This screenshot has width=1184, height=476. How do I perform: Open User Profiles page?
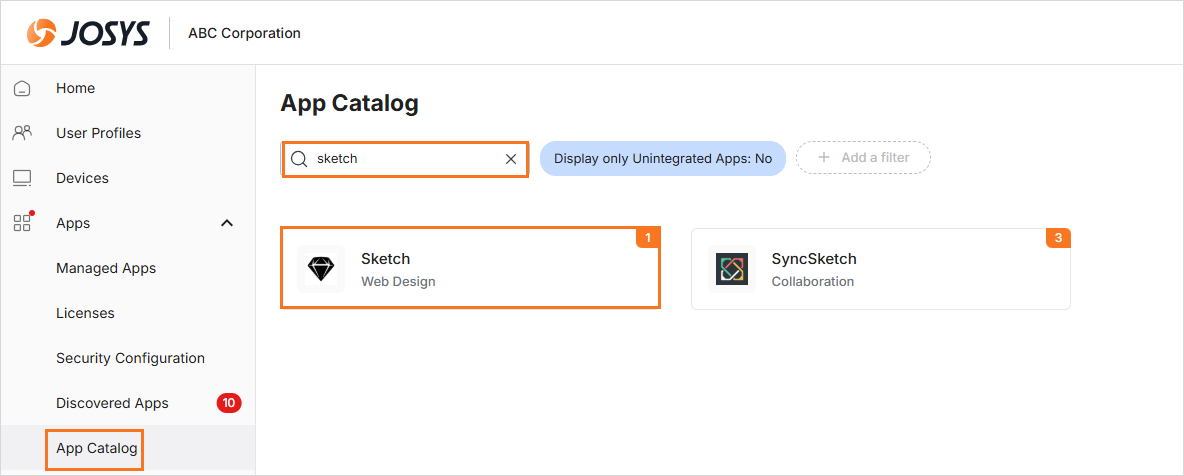pyautogui.click(x=98, y=133)
